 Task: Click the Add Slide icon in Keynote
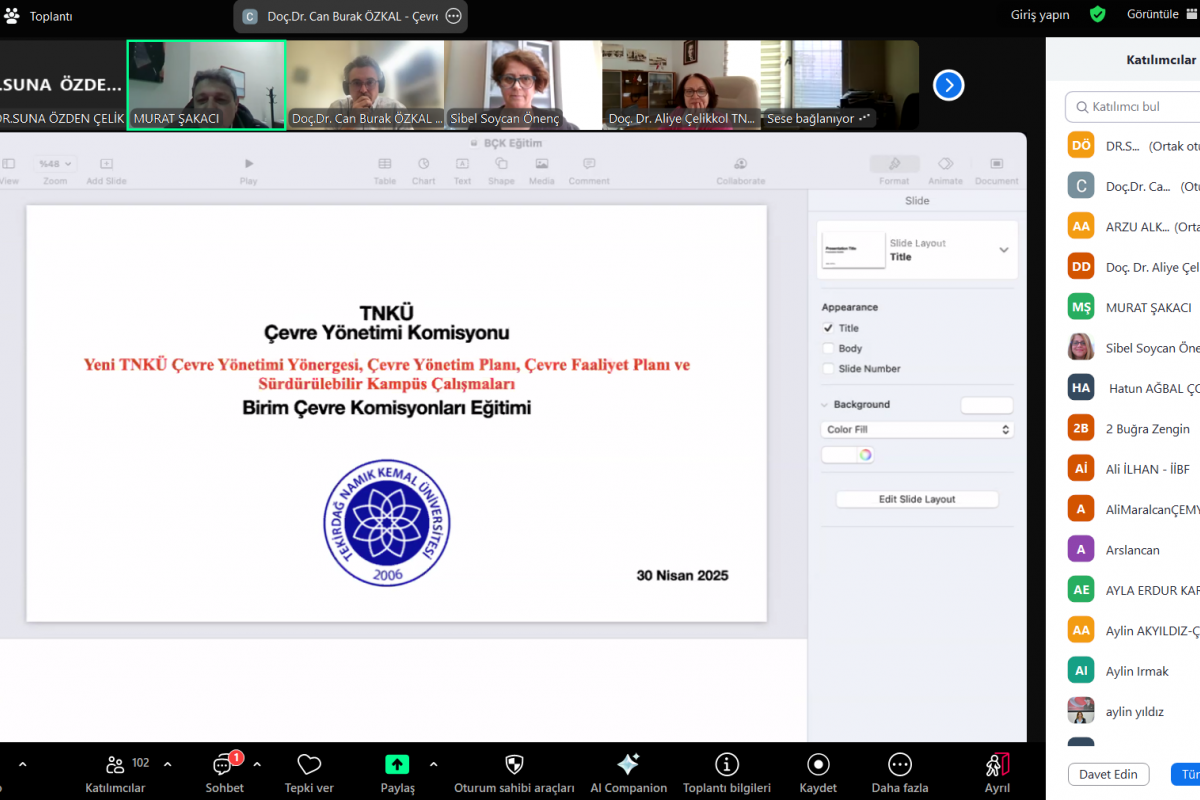[106, 164]
